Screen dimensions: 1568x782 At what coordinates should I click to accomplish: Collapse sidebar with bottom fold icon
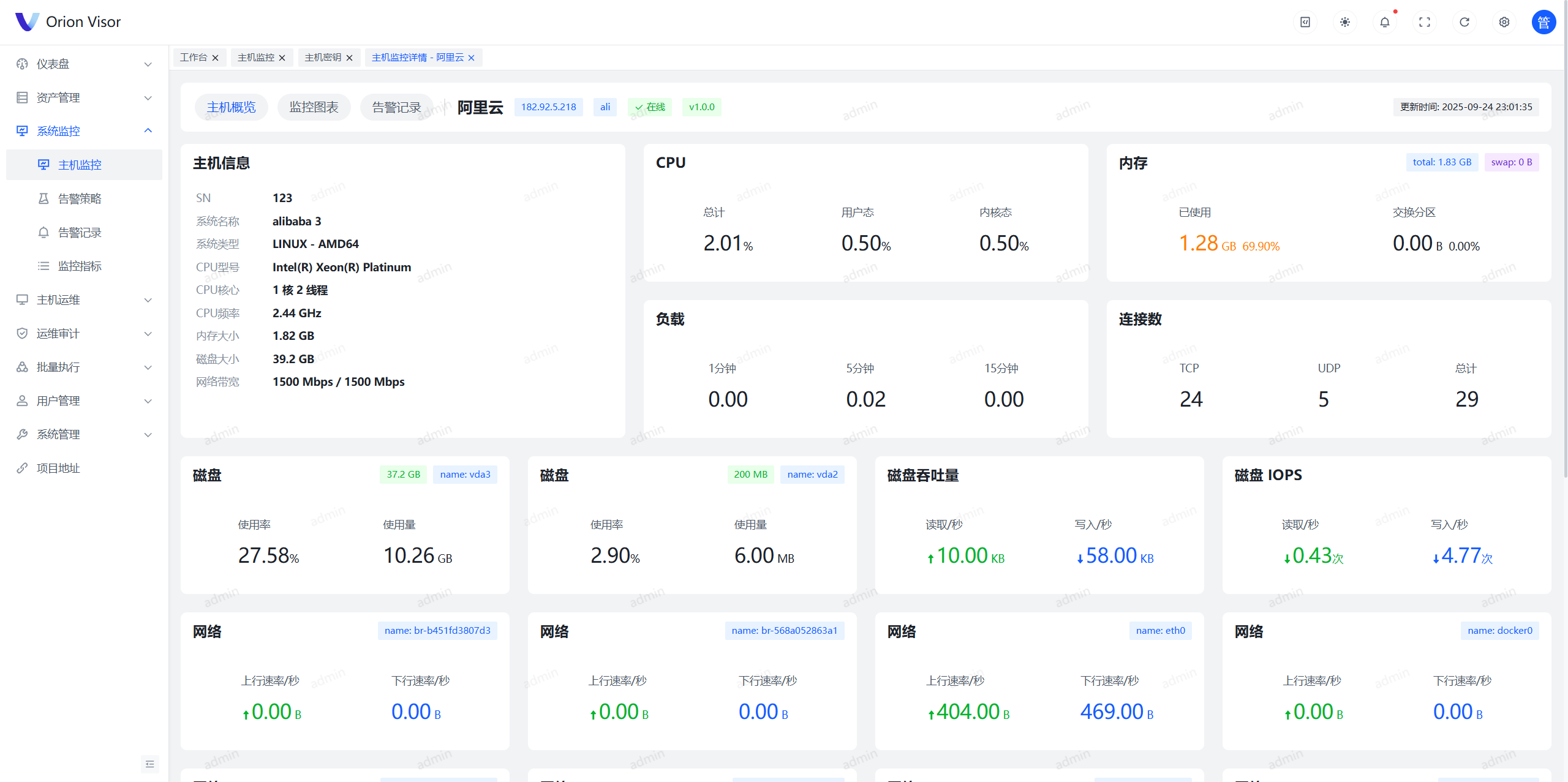pyautogui.click(x=149, y=764)
